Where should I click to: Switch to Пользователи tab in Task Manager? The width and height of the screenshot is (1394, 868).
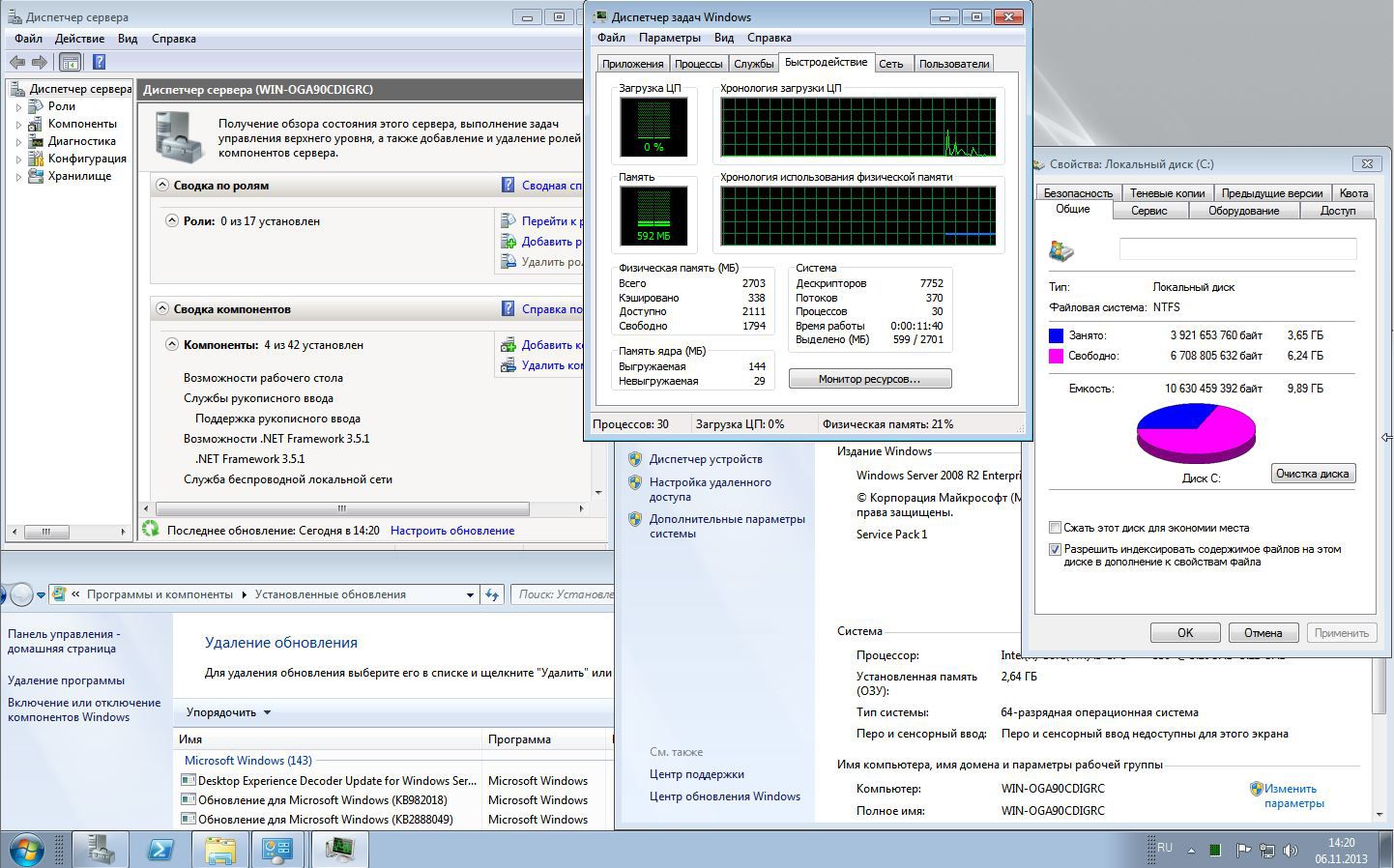954,64
